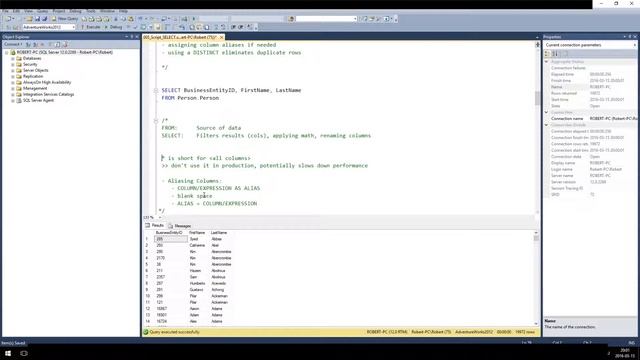Click the Results to Grid toolbar icon

(199, 27)
